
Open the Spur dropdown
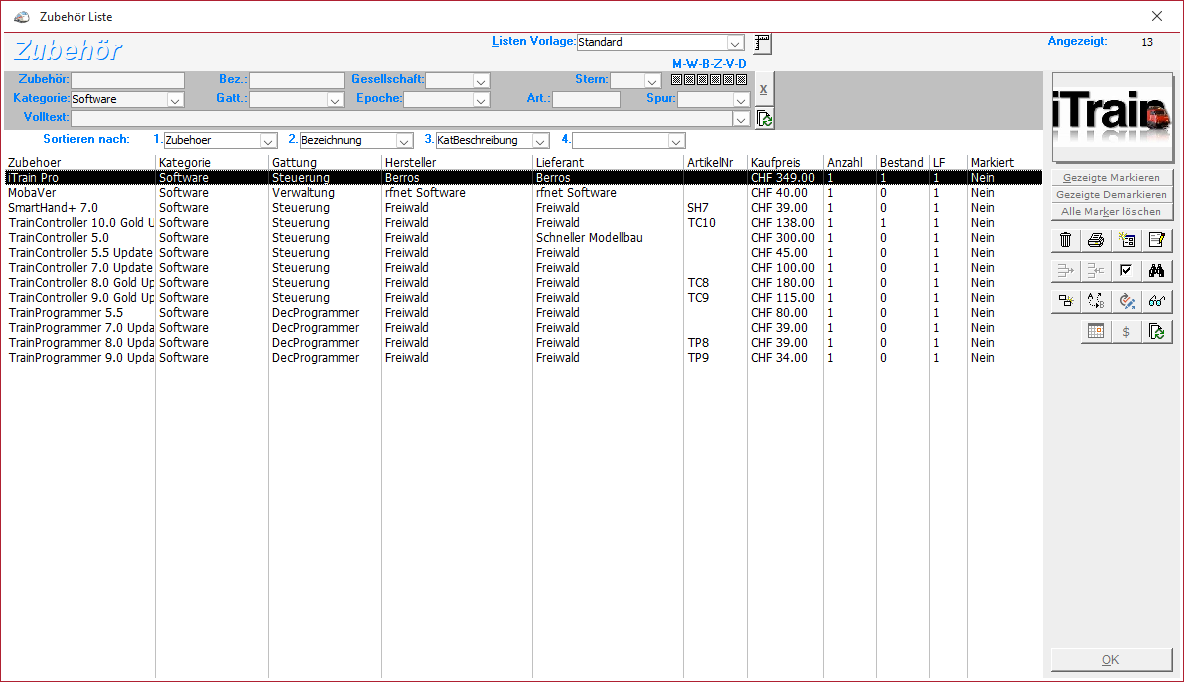pos(741,100)
